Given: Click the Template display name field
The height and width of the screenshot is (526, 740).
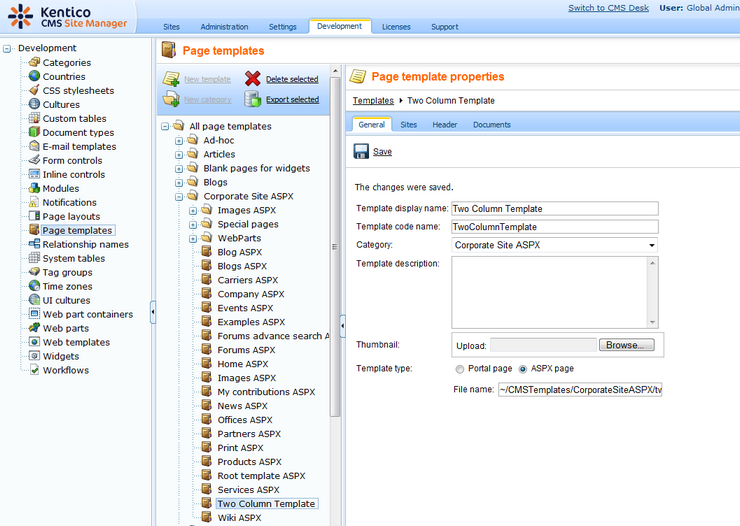Looking at the screenshot, I should pos(554,209).
